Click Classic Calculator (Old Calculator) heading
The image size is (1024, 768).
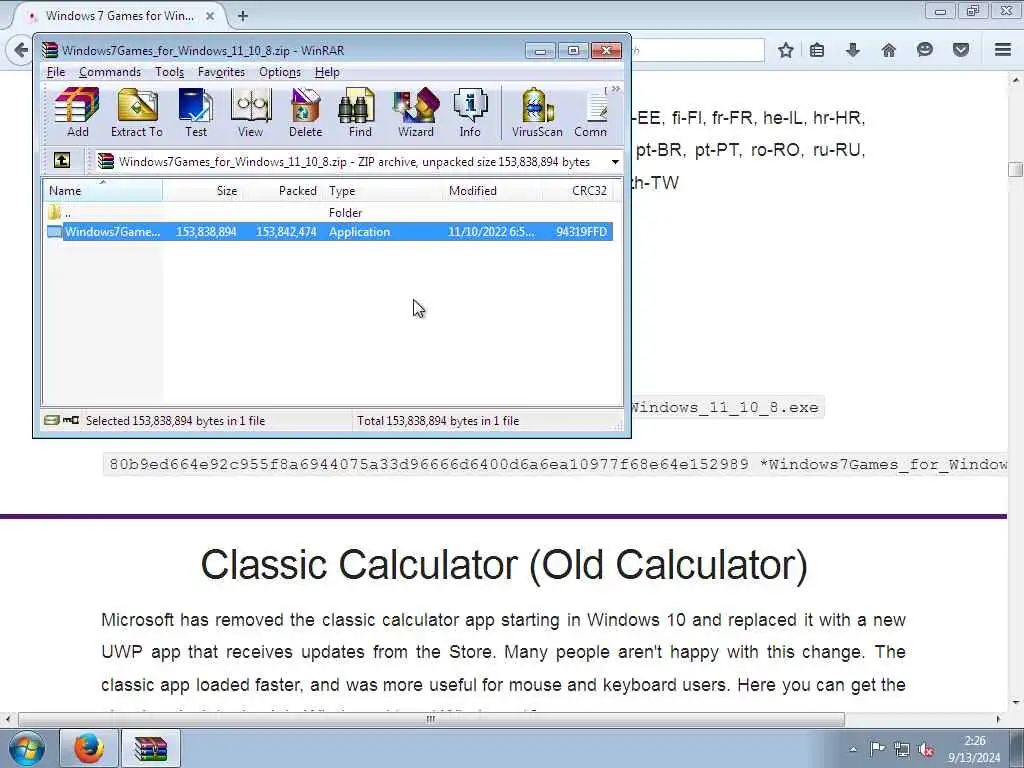coord(504,564)
